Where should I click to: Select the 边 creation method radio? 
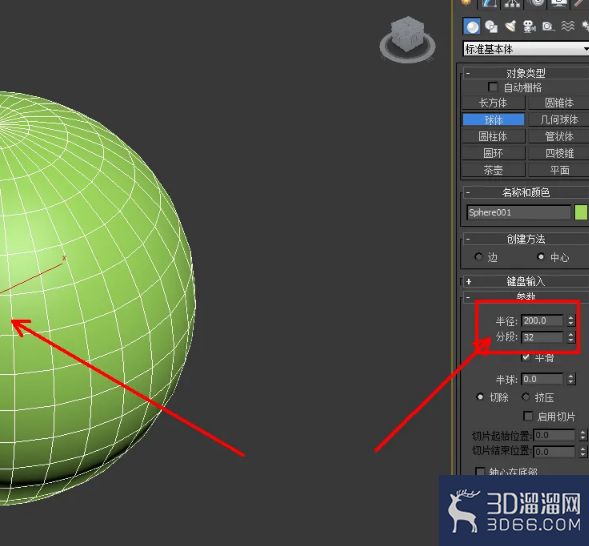pyautogui.click(x=478, y=257)
